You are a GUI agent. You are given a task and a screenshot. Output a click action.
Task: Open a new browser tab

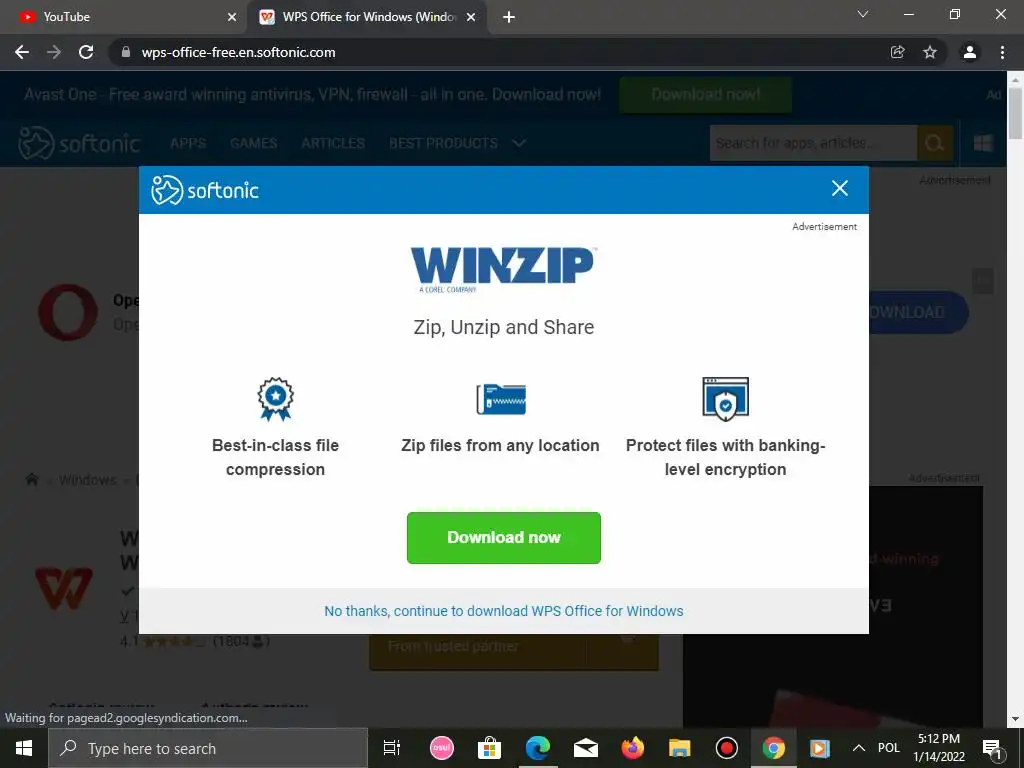(x=509, y=18)
